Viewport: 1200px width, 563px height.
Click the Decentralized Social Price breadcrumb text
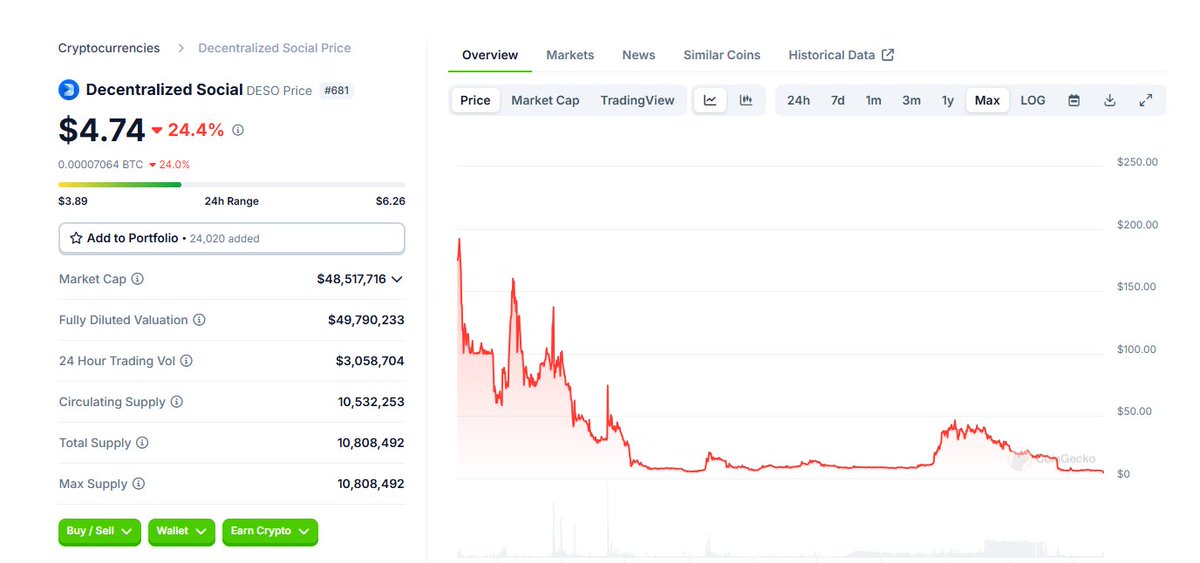pos(275,48)
